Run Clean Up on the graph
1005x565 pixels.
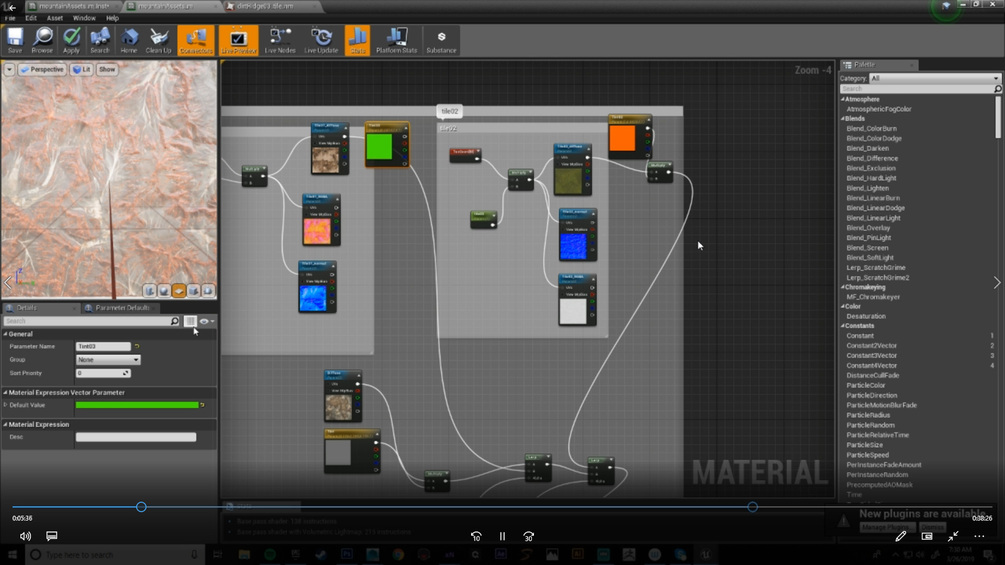click(x=158, y=40)
